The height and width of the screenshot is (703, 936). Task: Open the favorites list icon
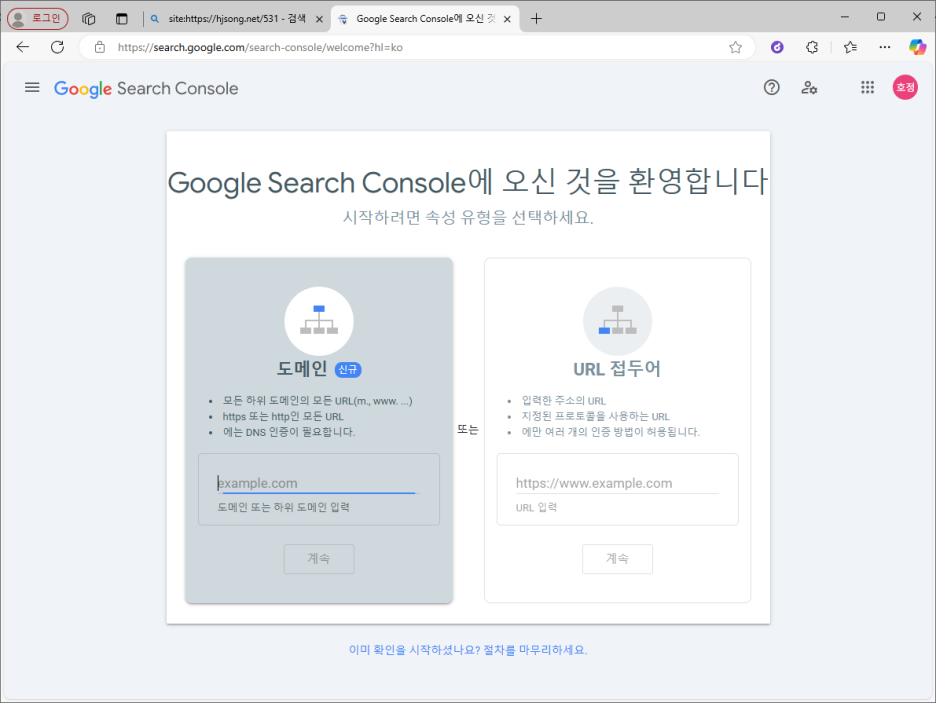851,47
